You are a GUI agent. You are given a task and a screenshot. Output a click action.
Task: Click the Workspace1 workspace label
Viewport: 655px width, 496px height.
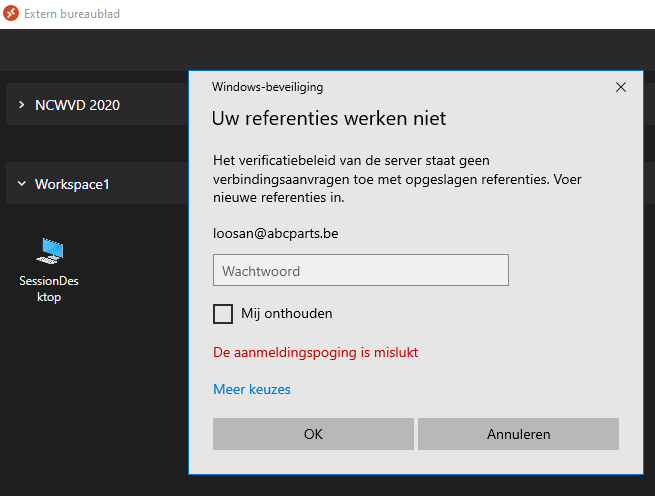(72, 184)
